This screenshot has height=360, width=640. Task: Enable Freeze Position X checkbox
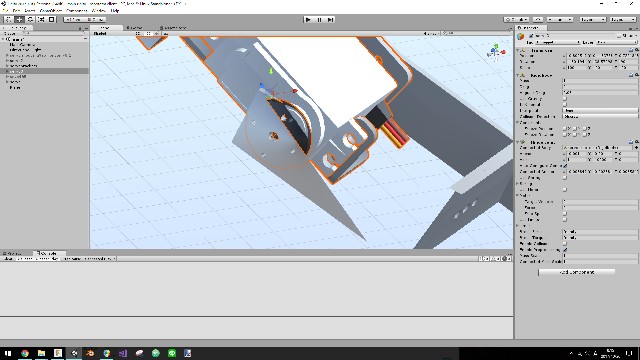click(565, 129)
